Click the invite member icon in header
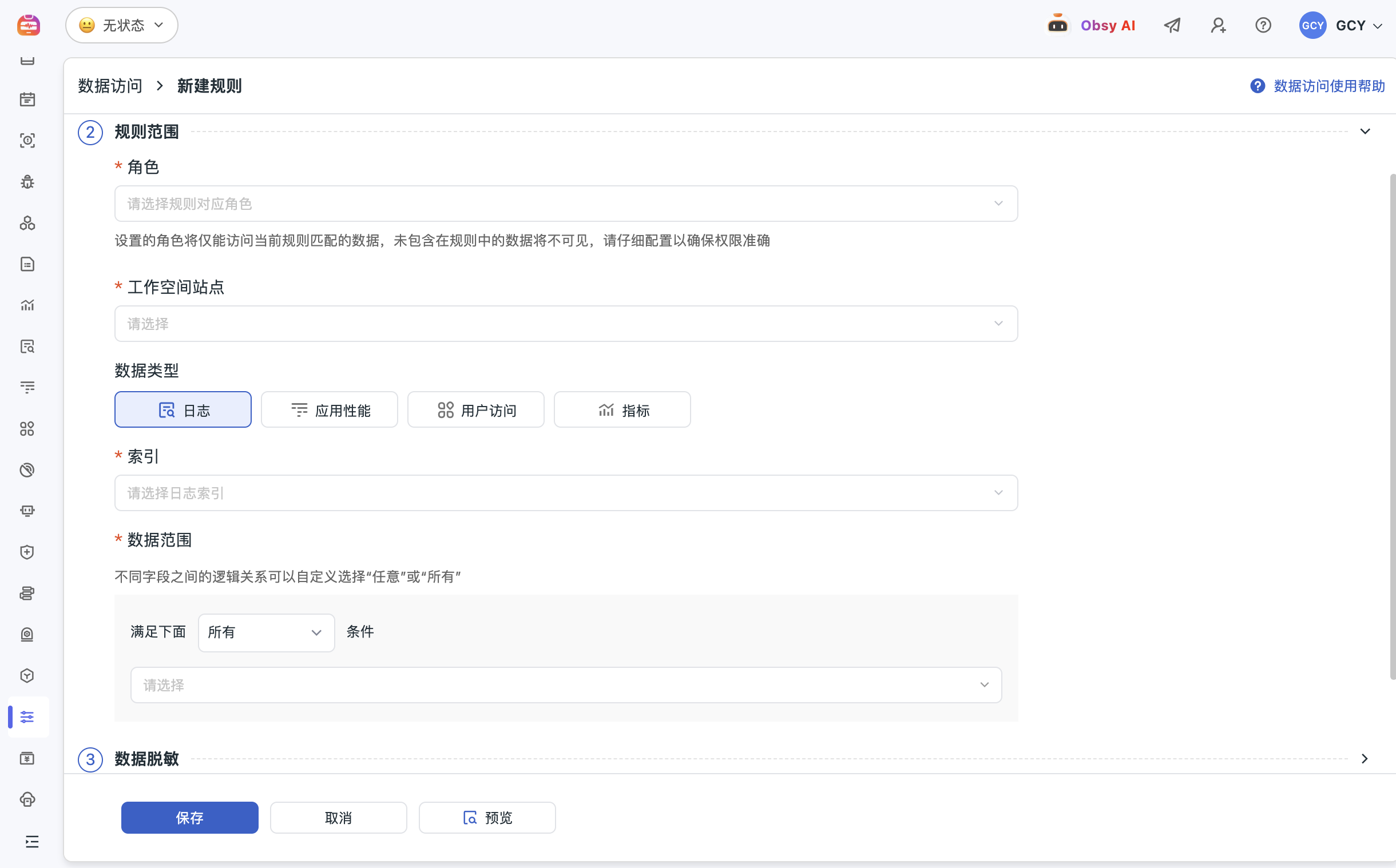1396x868 pixels. point(1218,25)
